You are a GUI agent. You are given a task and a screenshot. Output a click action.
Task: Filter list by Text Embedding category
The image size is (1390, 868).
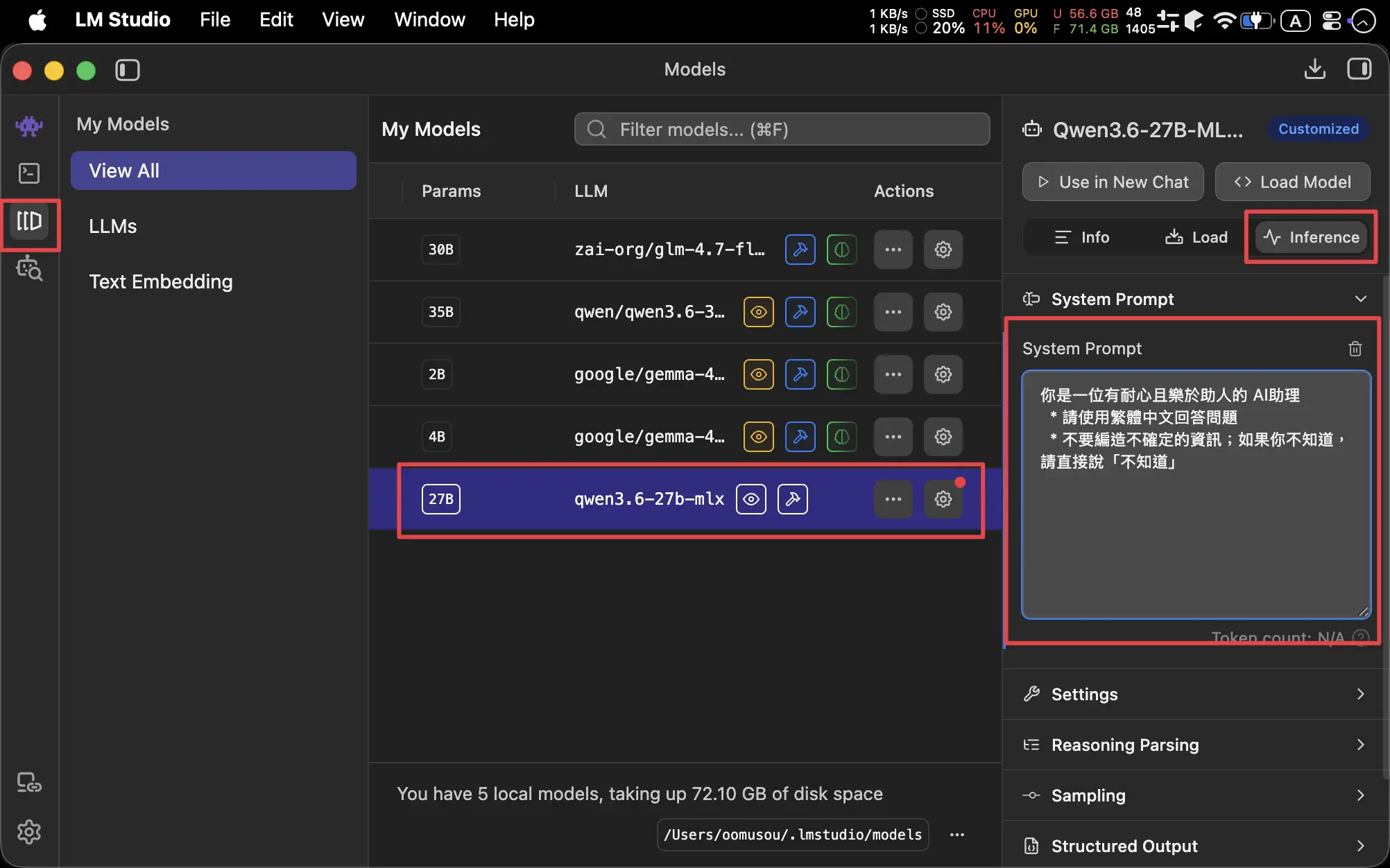214,281
